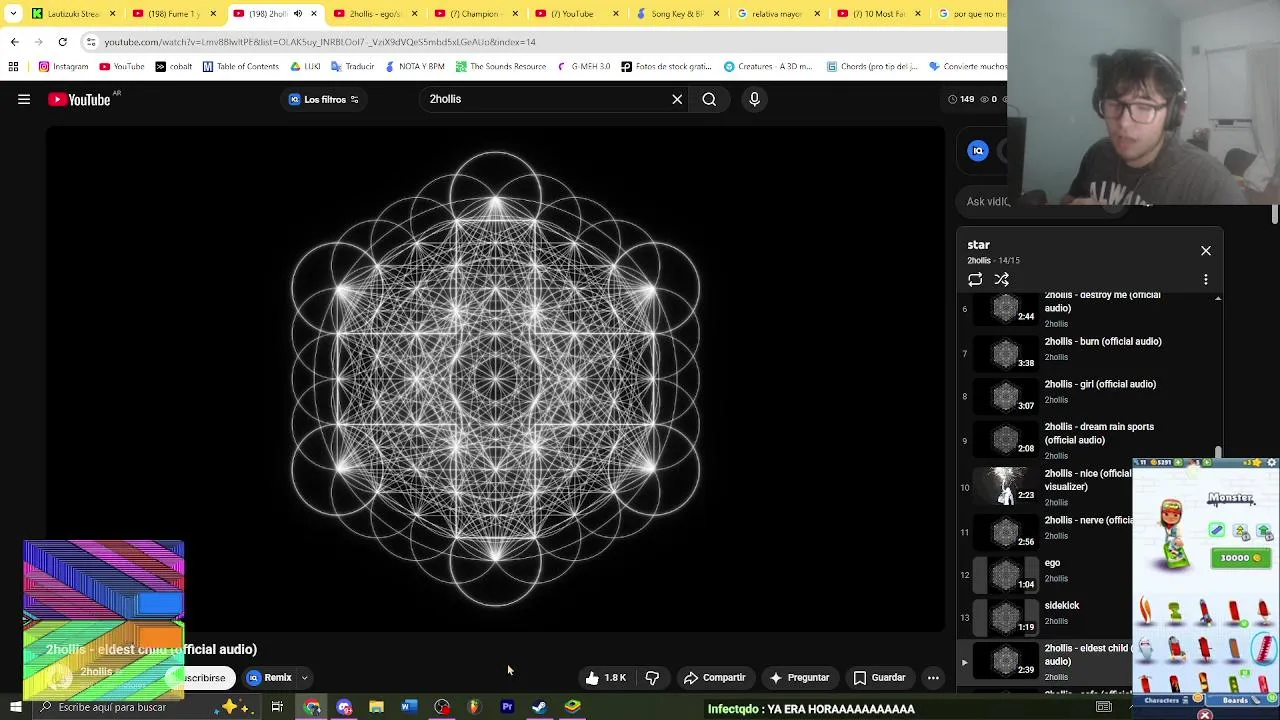Dislike the video

point(652,678)
